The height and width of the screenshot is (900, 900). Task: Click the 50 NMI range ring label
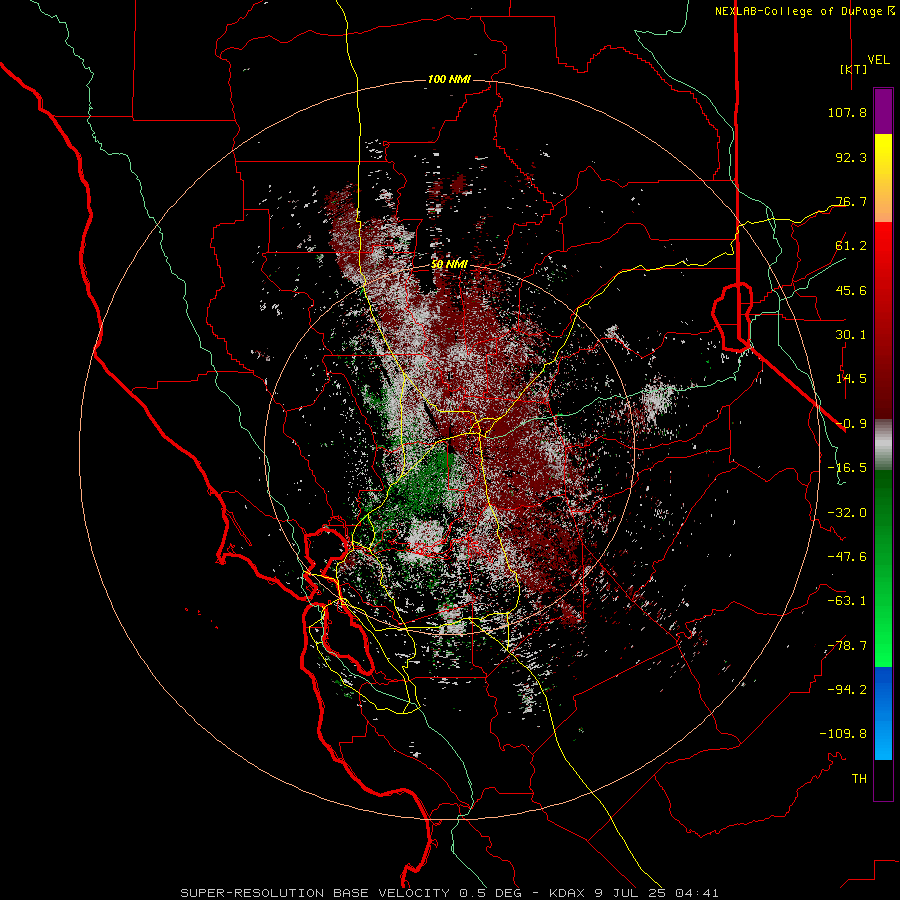pos(449,264)
